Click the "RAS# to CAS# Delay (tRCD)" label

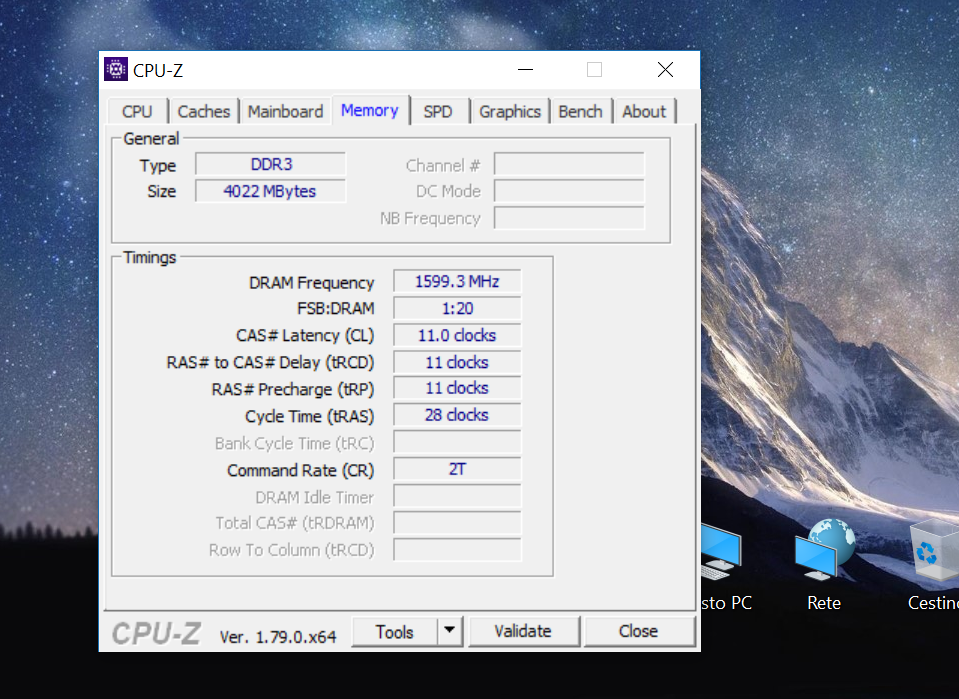pyautogui.click(x=270, y=363)
